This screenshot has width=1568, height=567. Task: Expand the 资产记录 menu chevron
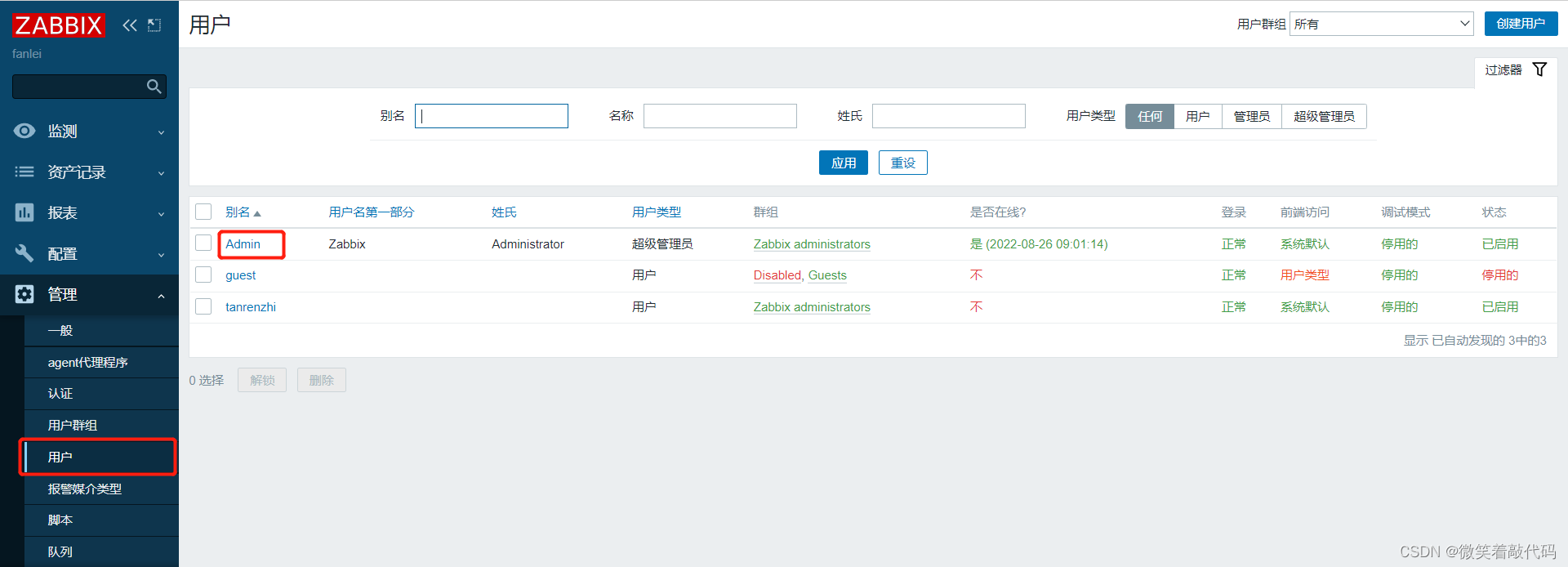(x=161, y=173)
